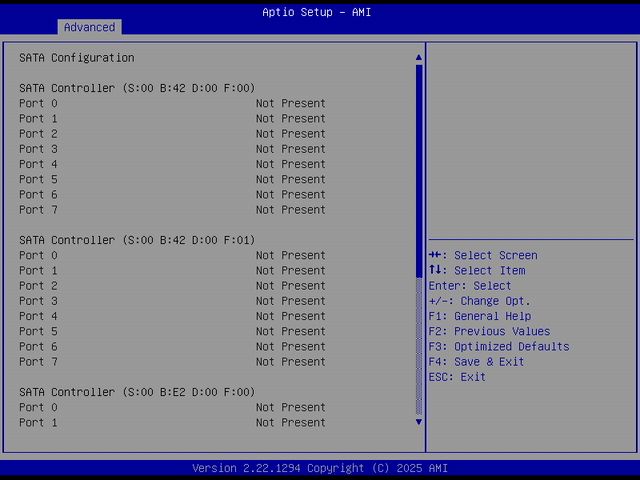Click F2: Previous Values entry
Viewport: 640px width, 480px height.
[489, 331]
